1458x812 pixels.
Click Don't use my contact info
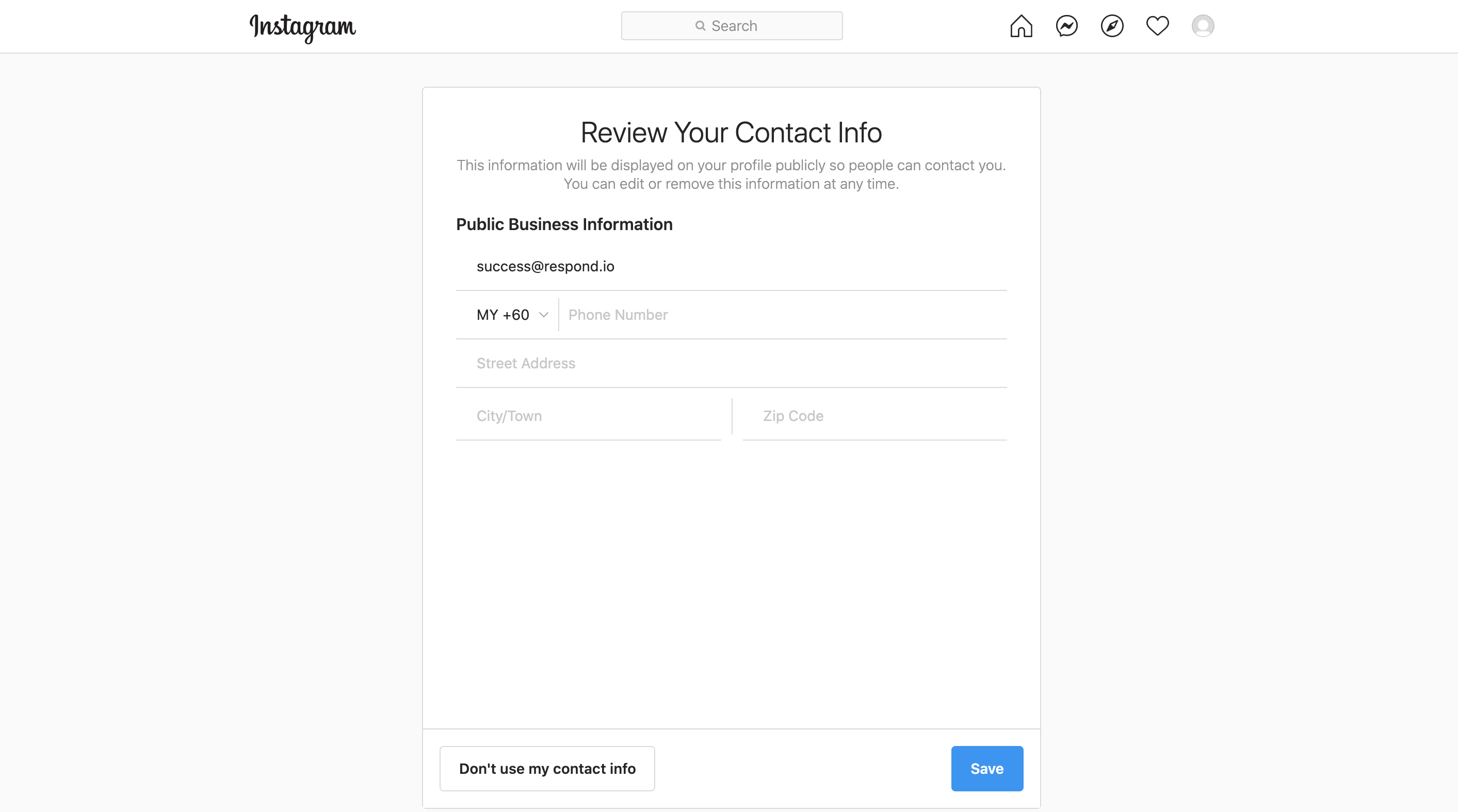click(547, 768)
